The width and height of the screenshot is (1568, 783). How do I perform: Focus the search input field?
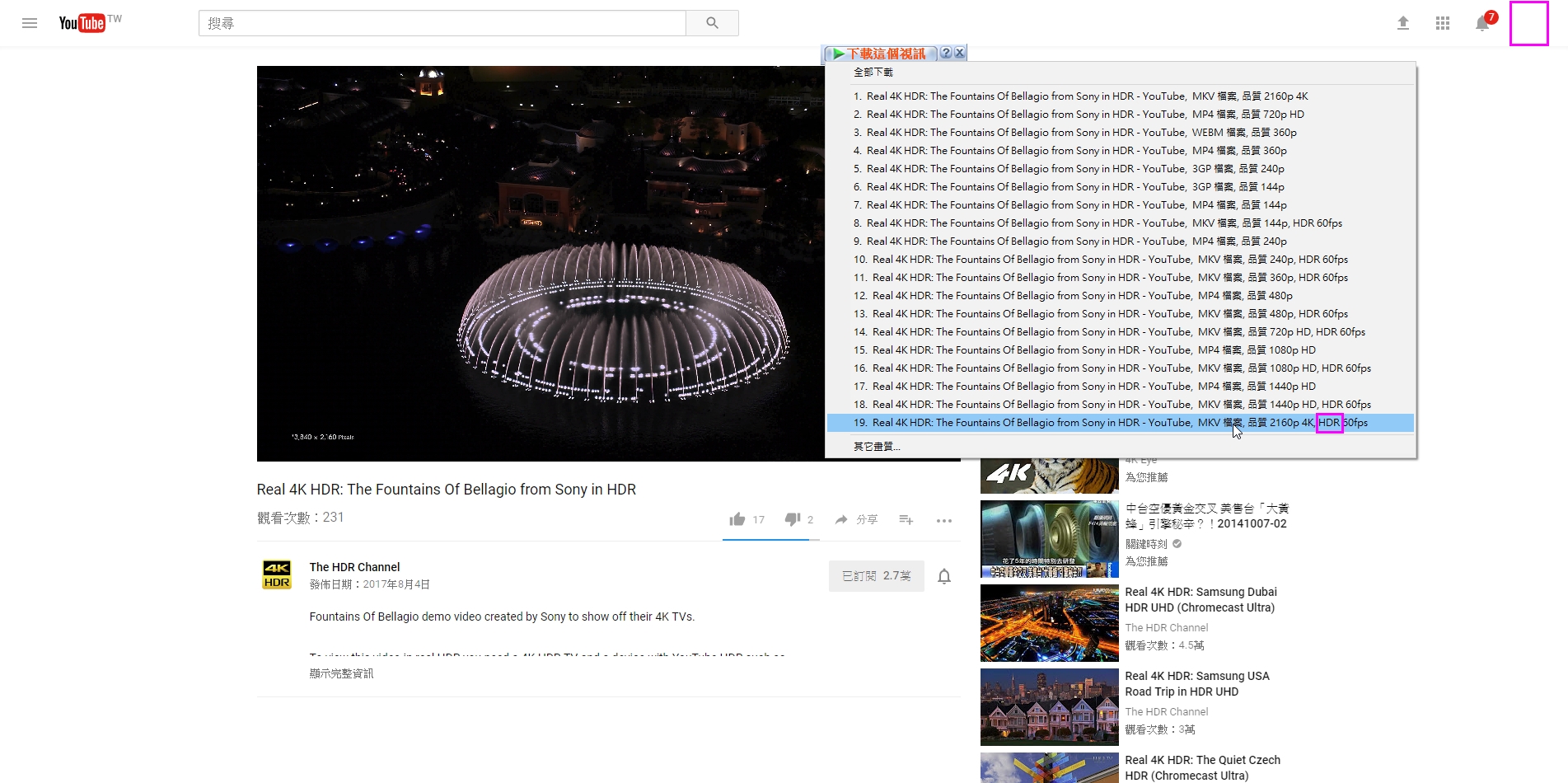click(442, 23)
